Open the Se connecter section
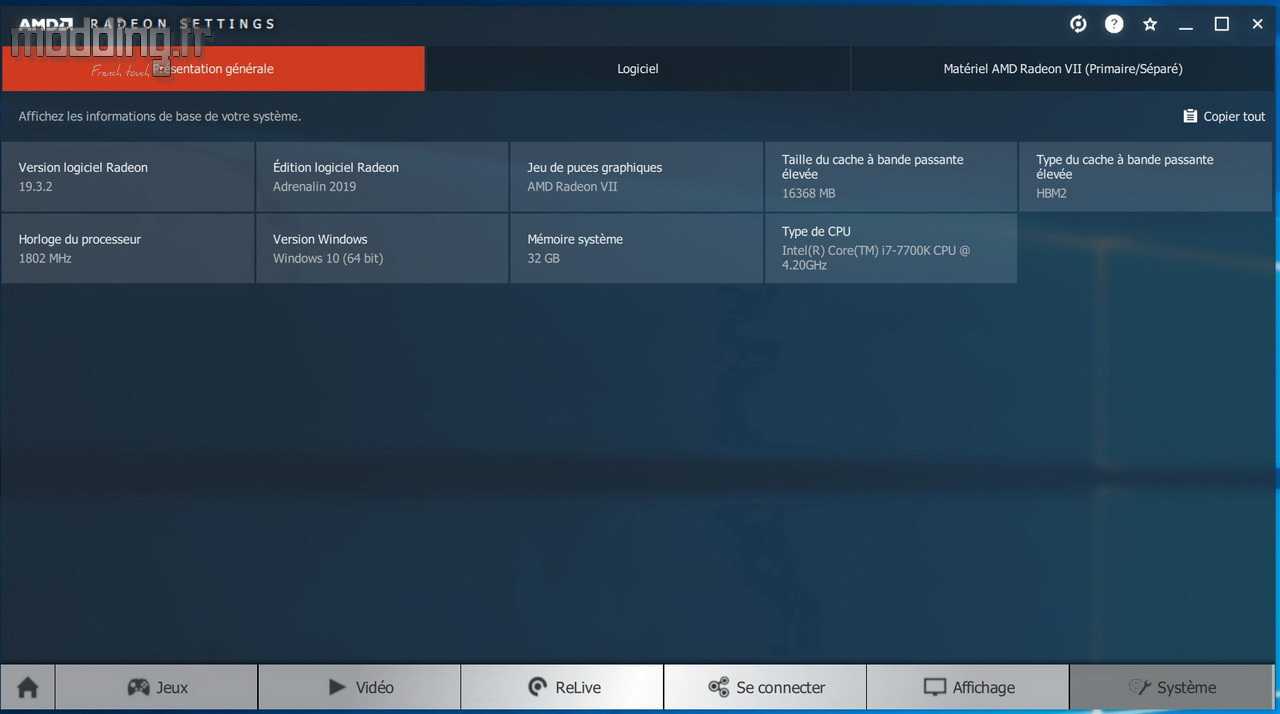The height and width of the screenshot is (714, 1280). pyautogui.click(x=765, y=687)
